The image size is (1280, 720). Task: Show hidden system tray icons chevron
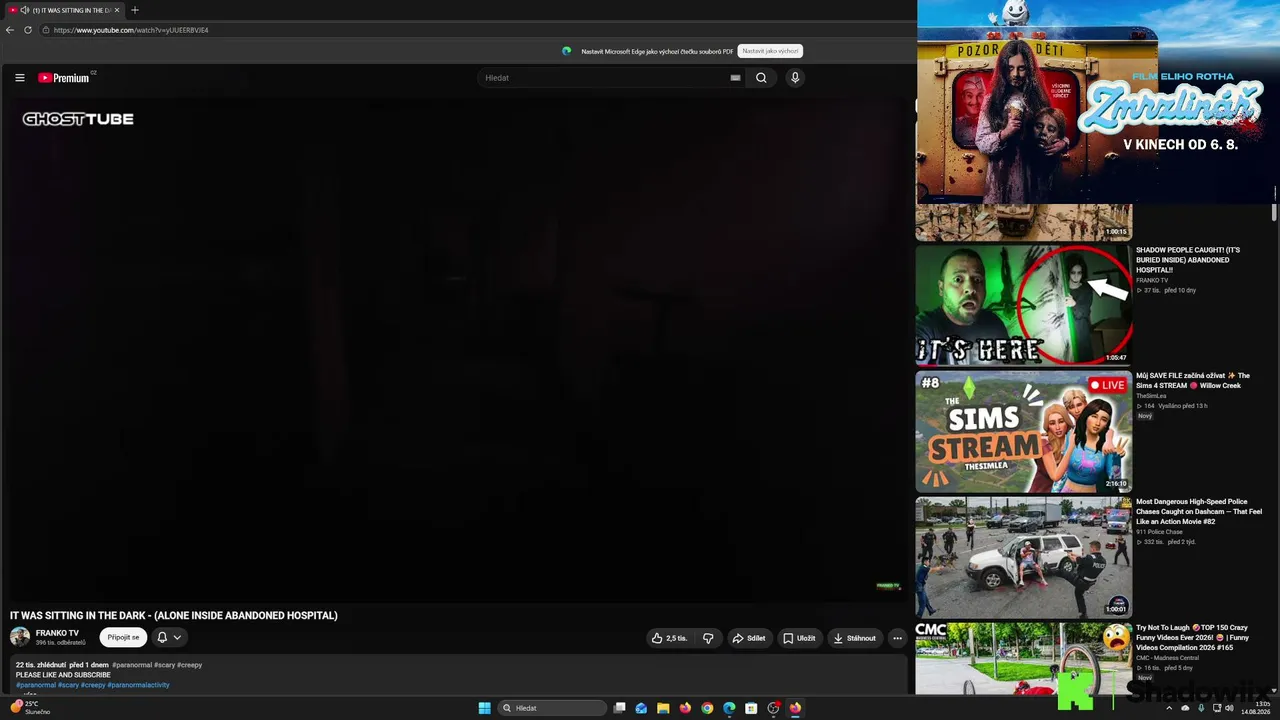click(x=1169, y=708)
